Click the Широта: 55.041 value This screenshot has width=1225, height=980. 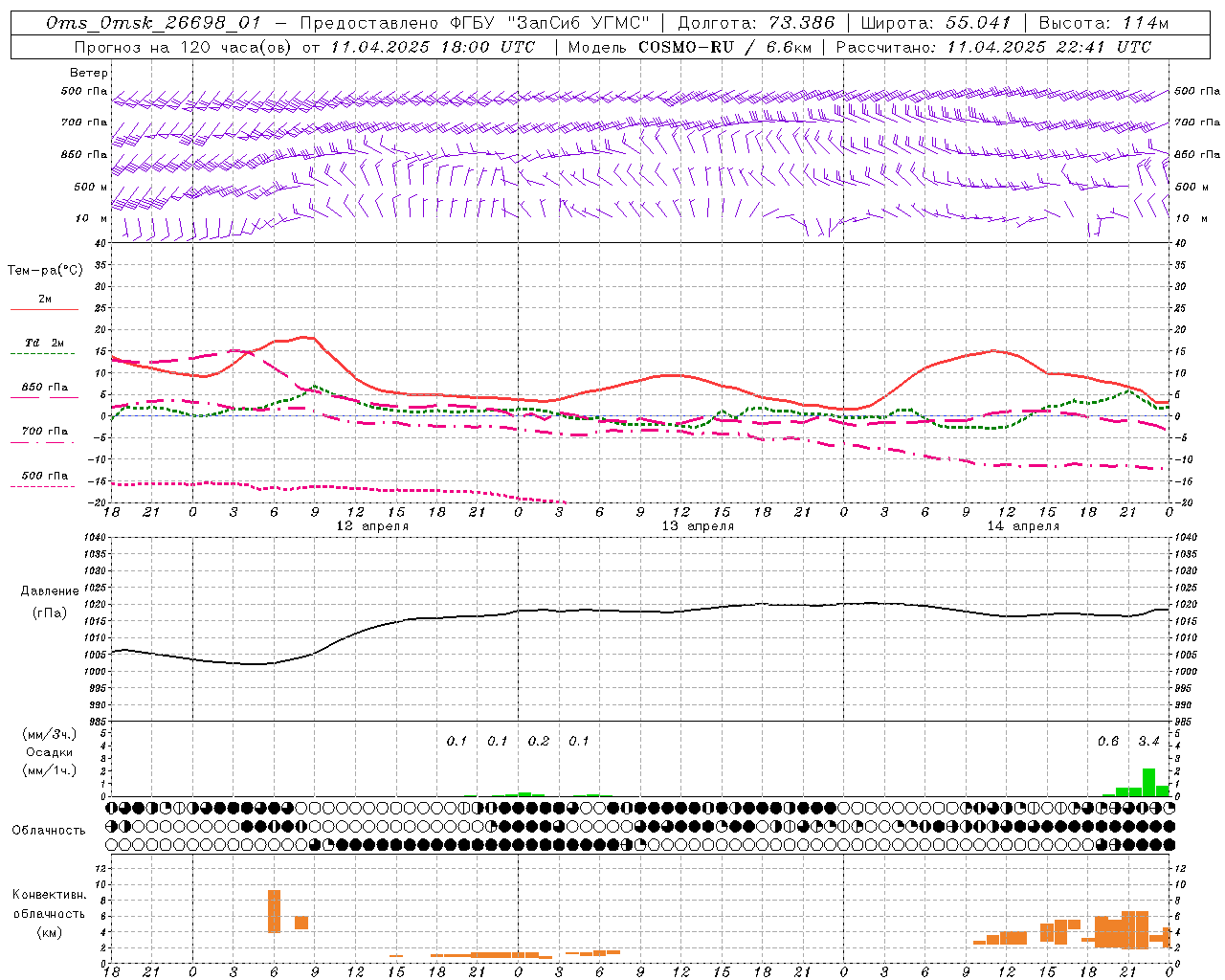[x=936, y=23]
